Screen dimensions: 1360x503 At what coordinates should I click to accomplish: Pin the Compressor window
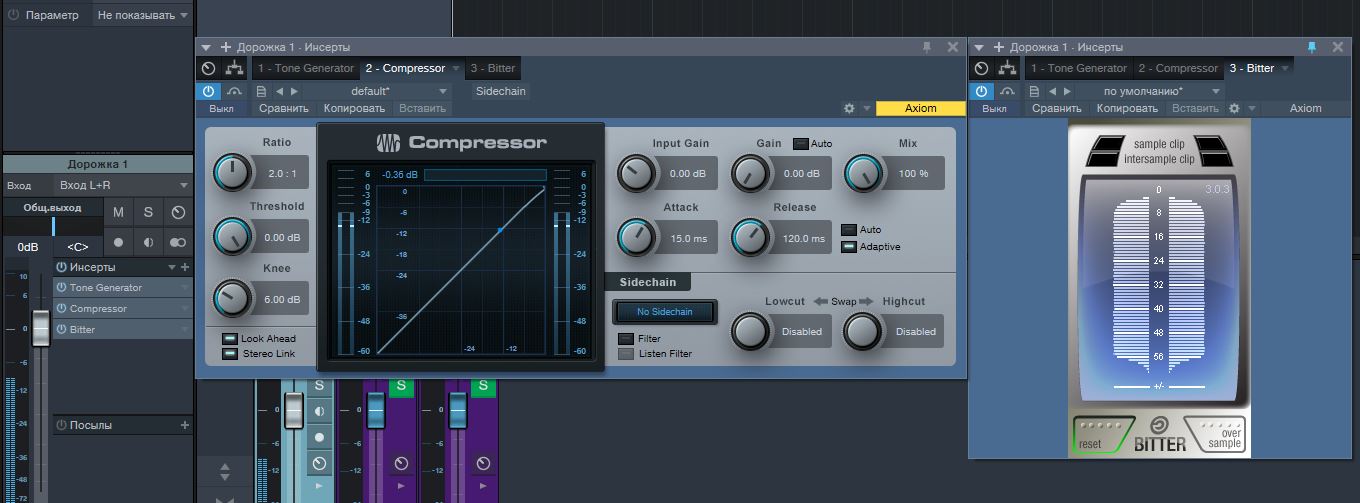tap(927, 47)
